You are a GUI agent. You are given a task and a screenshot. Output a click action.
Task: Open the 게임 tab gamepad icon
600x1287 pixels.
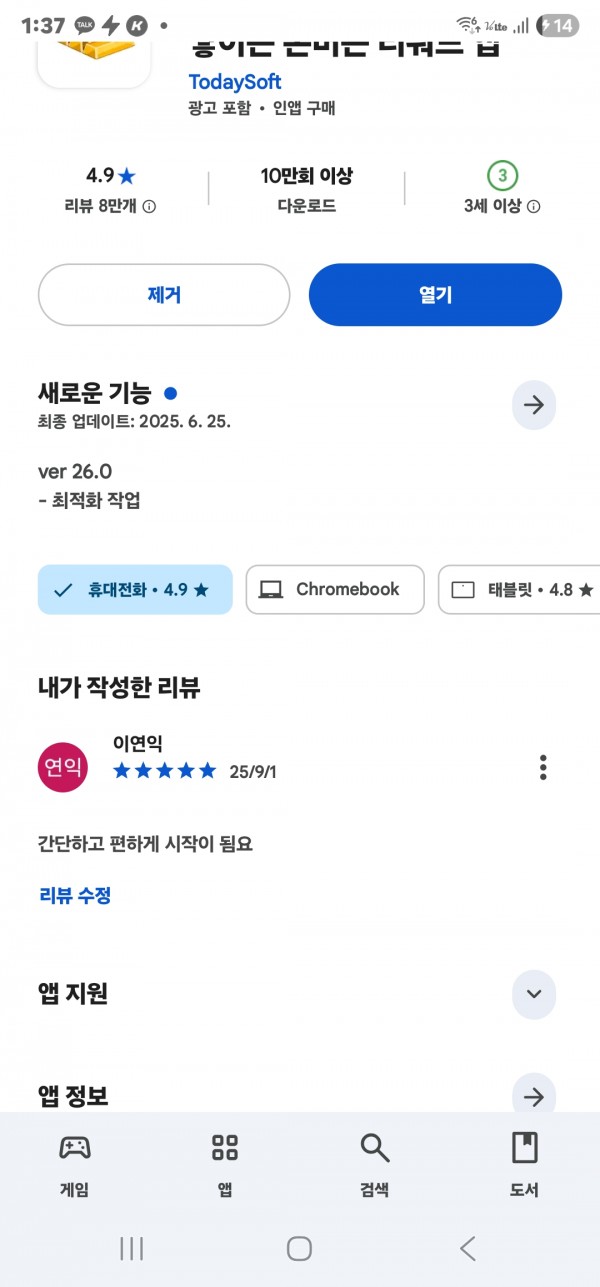click(75, 1148)
